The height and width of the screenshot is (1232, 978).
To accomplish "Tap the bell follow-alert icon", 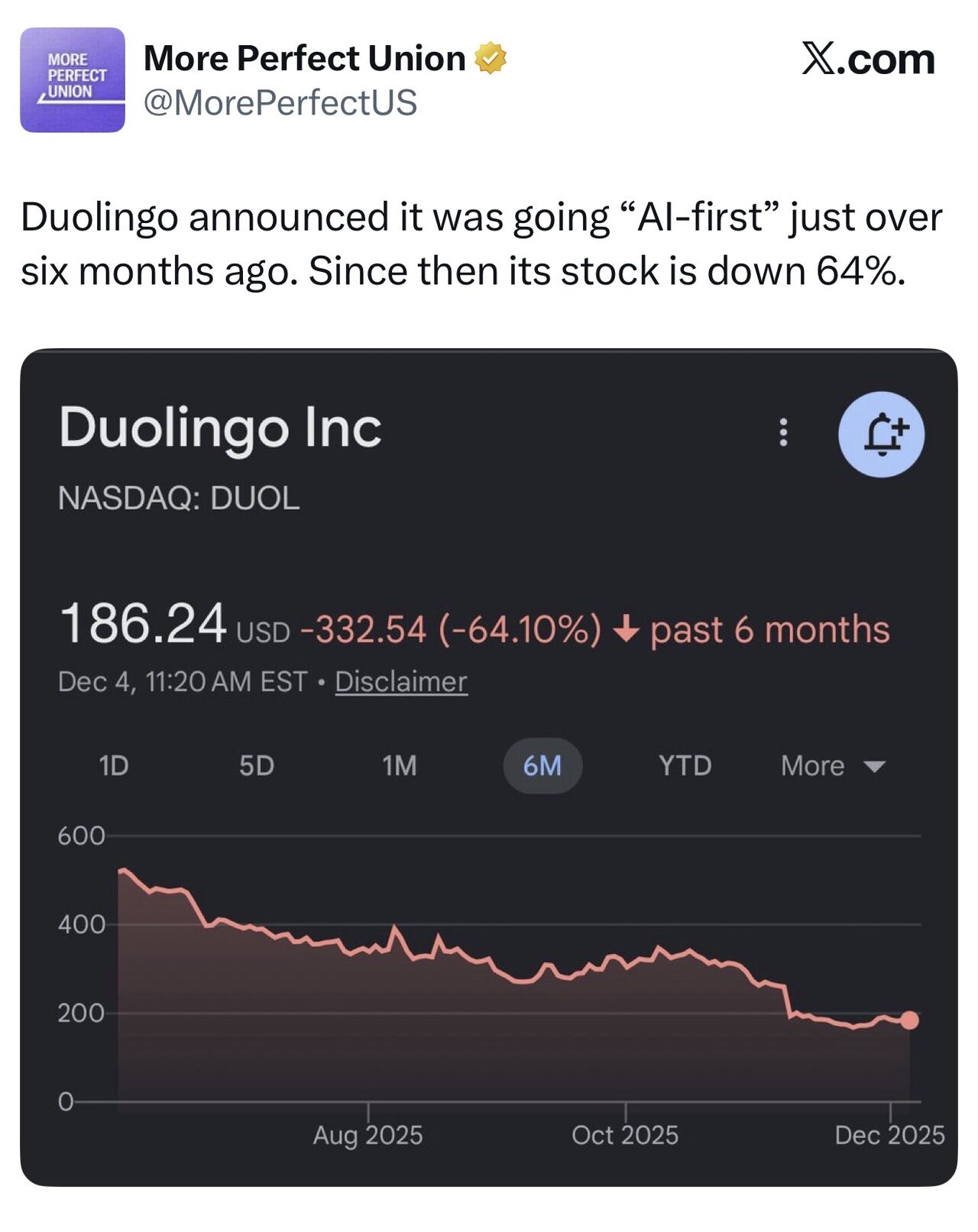I will click(x=881, y=435).
